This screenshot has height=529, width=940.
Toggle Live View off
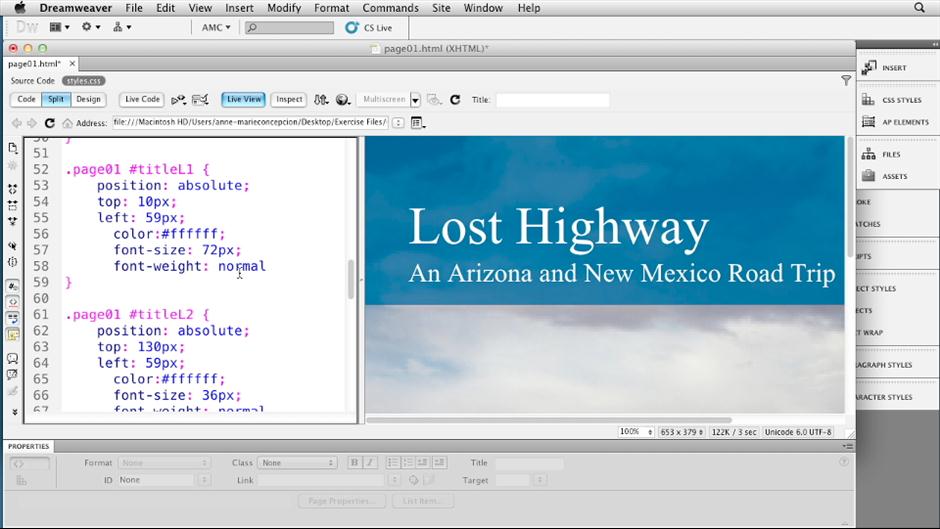(x=243, y=100)
